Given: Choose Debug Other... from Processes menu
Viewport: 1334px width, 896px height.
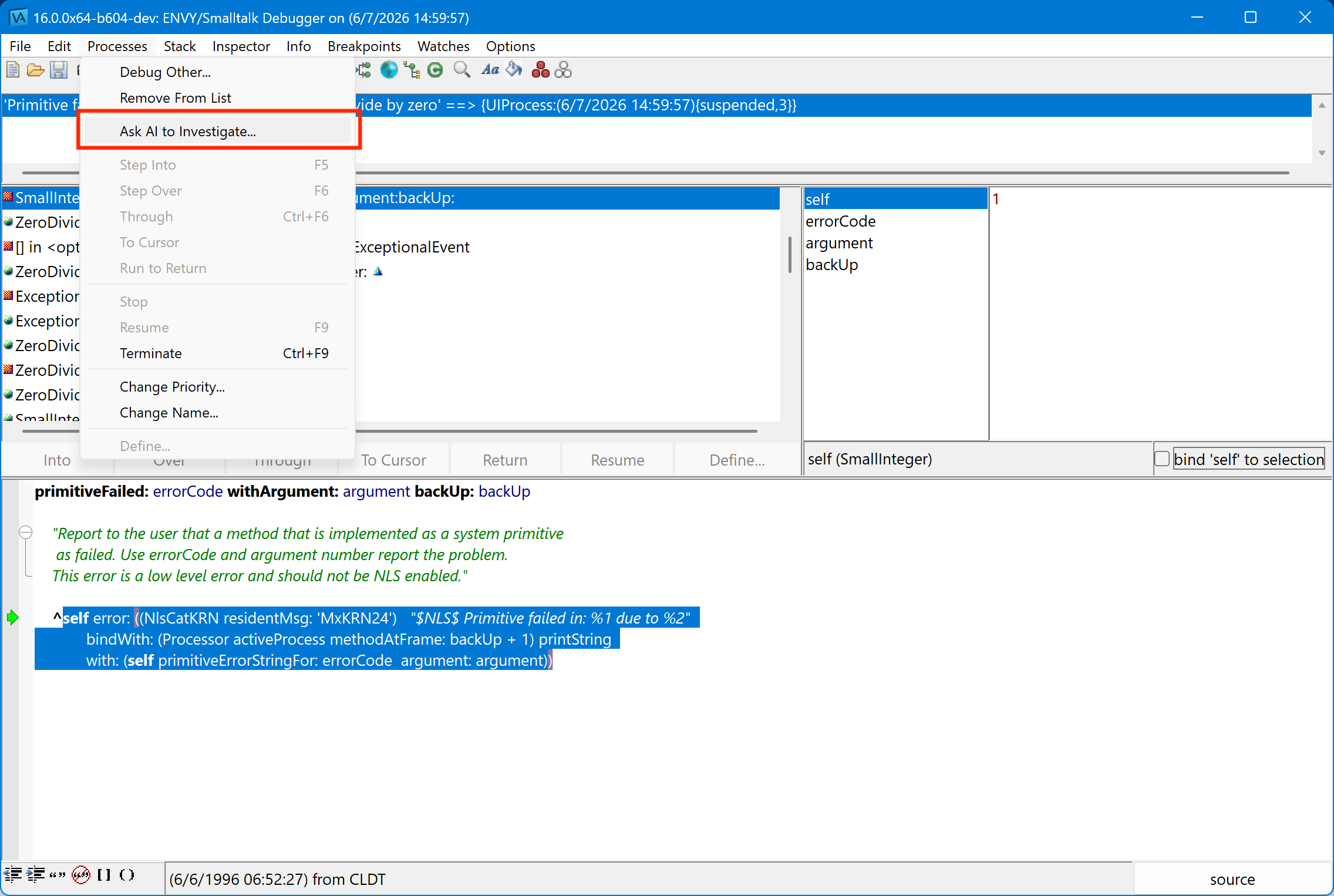Looking at the screenshot, I should [x=217, y=72].
